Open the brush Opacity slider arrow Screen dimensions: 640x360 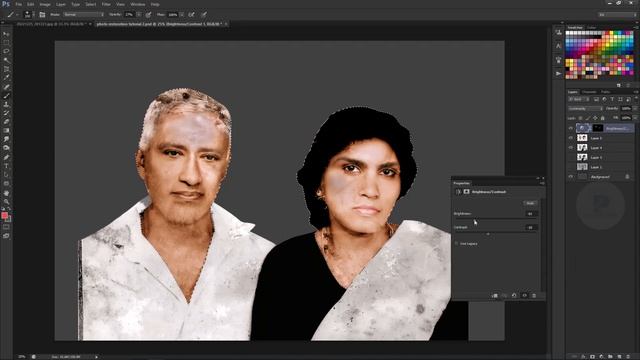click(x=139, y=15)
